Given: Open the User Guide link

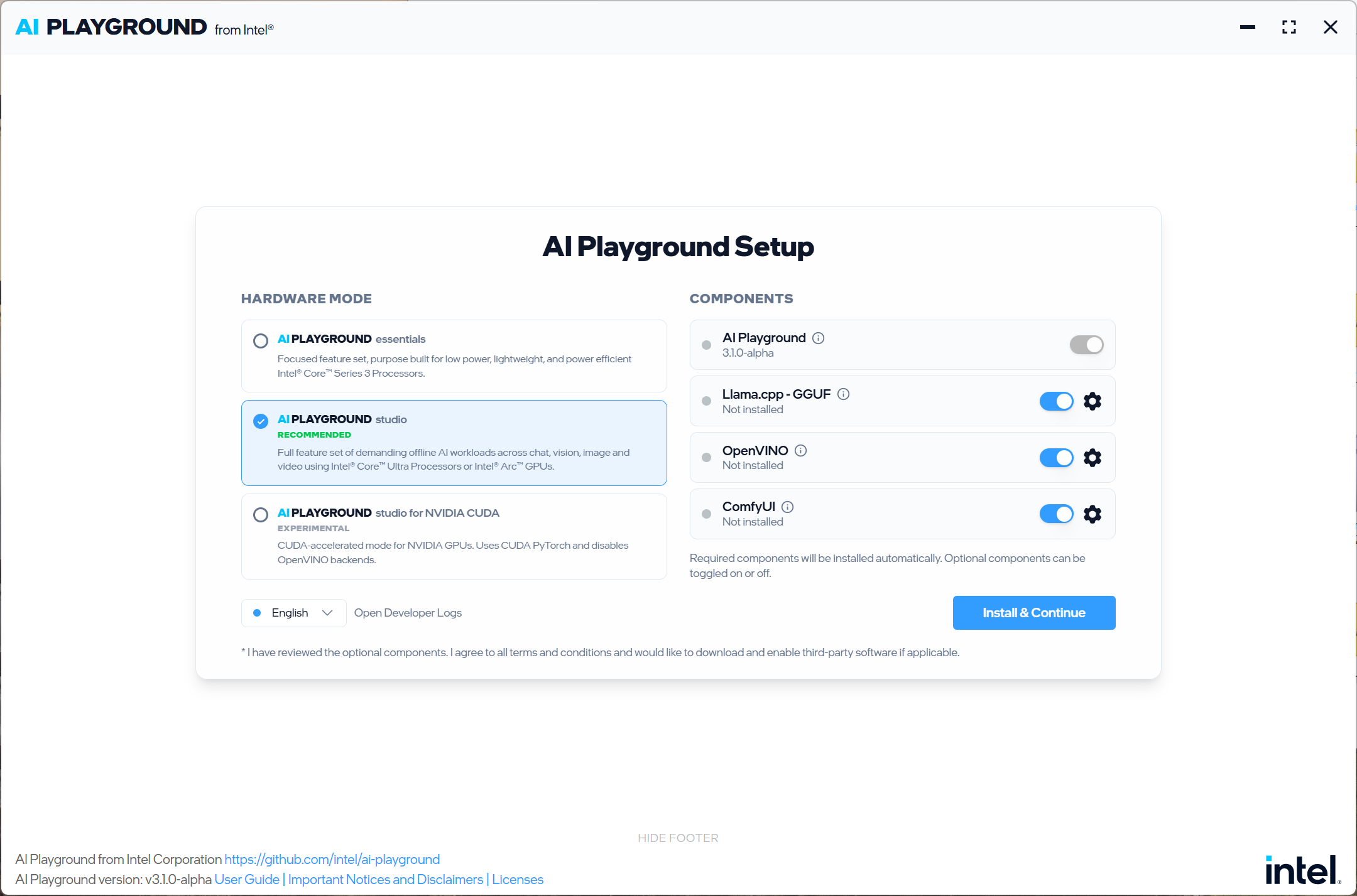Looking at the screenshot, I should pyautogui.click(x=247, y=879).
